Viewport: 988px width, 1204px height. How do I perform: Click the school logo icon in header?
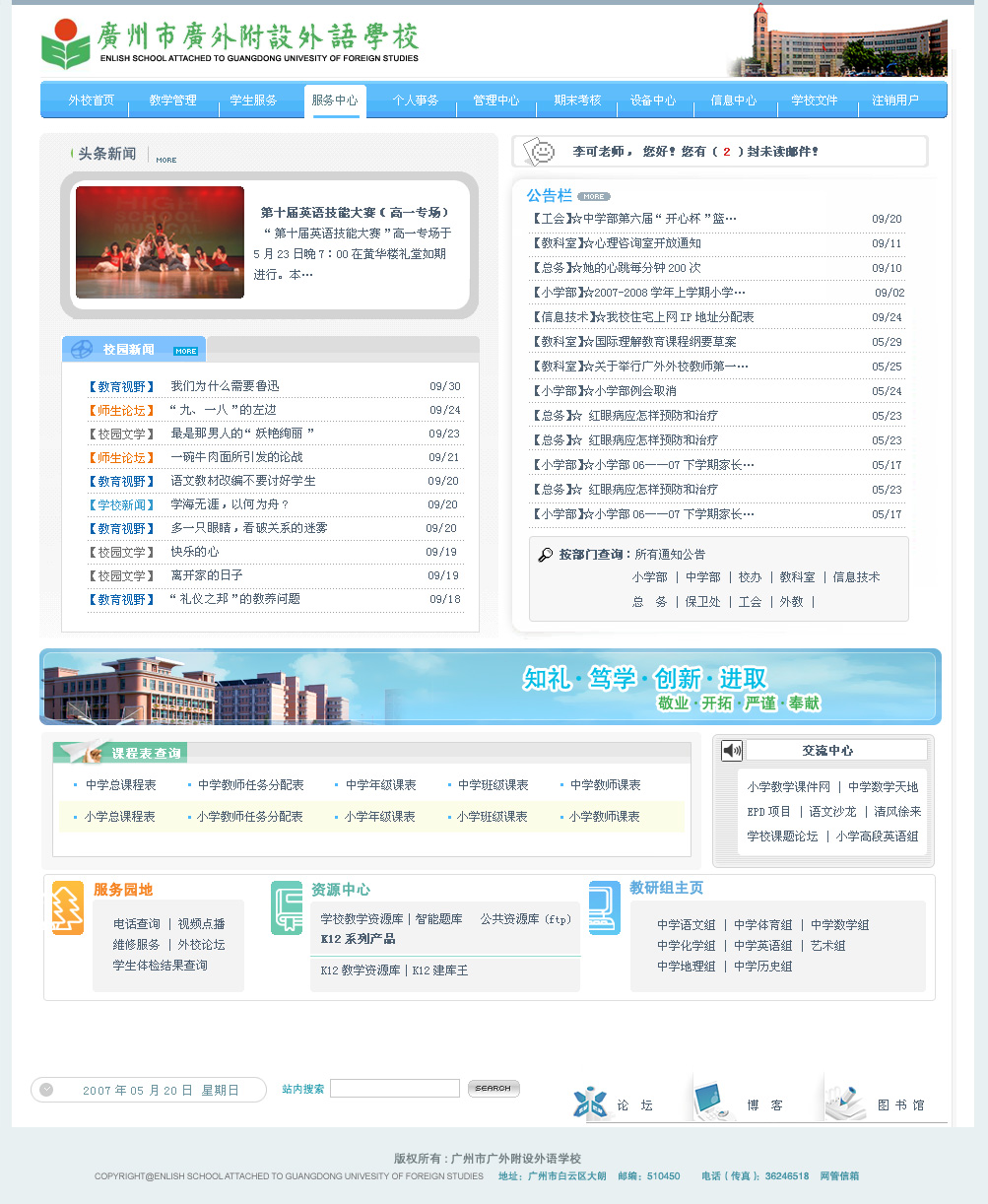coord(65,44)
